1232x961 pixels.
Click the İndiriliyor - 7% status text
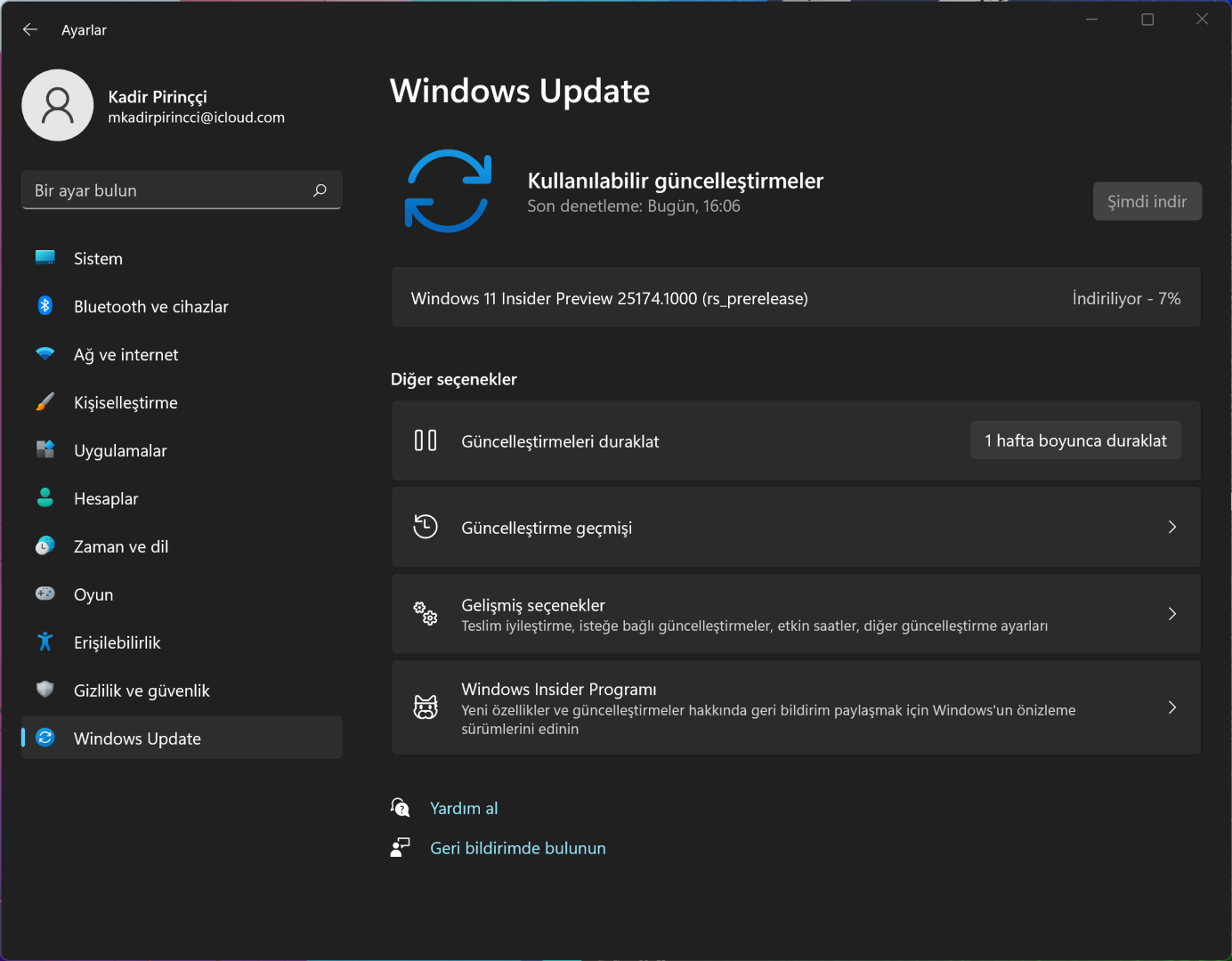tap(1126, 299)
